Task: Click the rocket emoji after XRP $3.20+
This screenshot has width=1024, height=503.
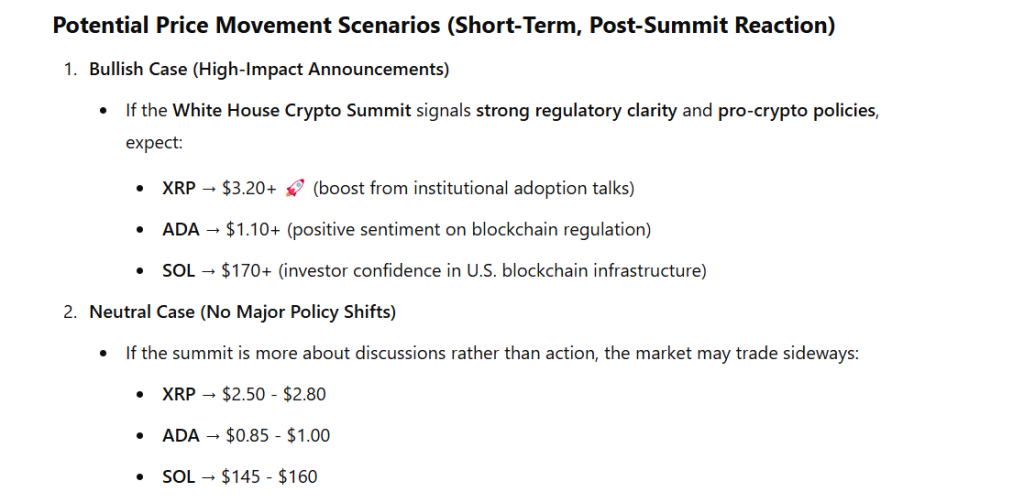Action: coord(295,188)
